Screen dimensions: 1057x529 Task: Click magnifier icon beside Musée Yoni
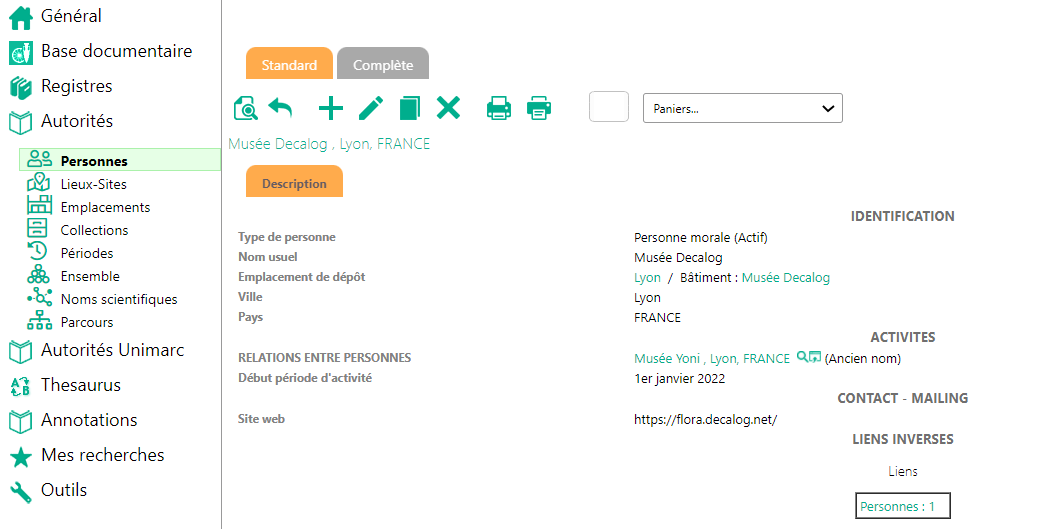[802, 356]
